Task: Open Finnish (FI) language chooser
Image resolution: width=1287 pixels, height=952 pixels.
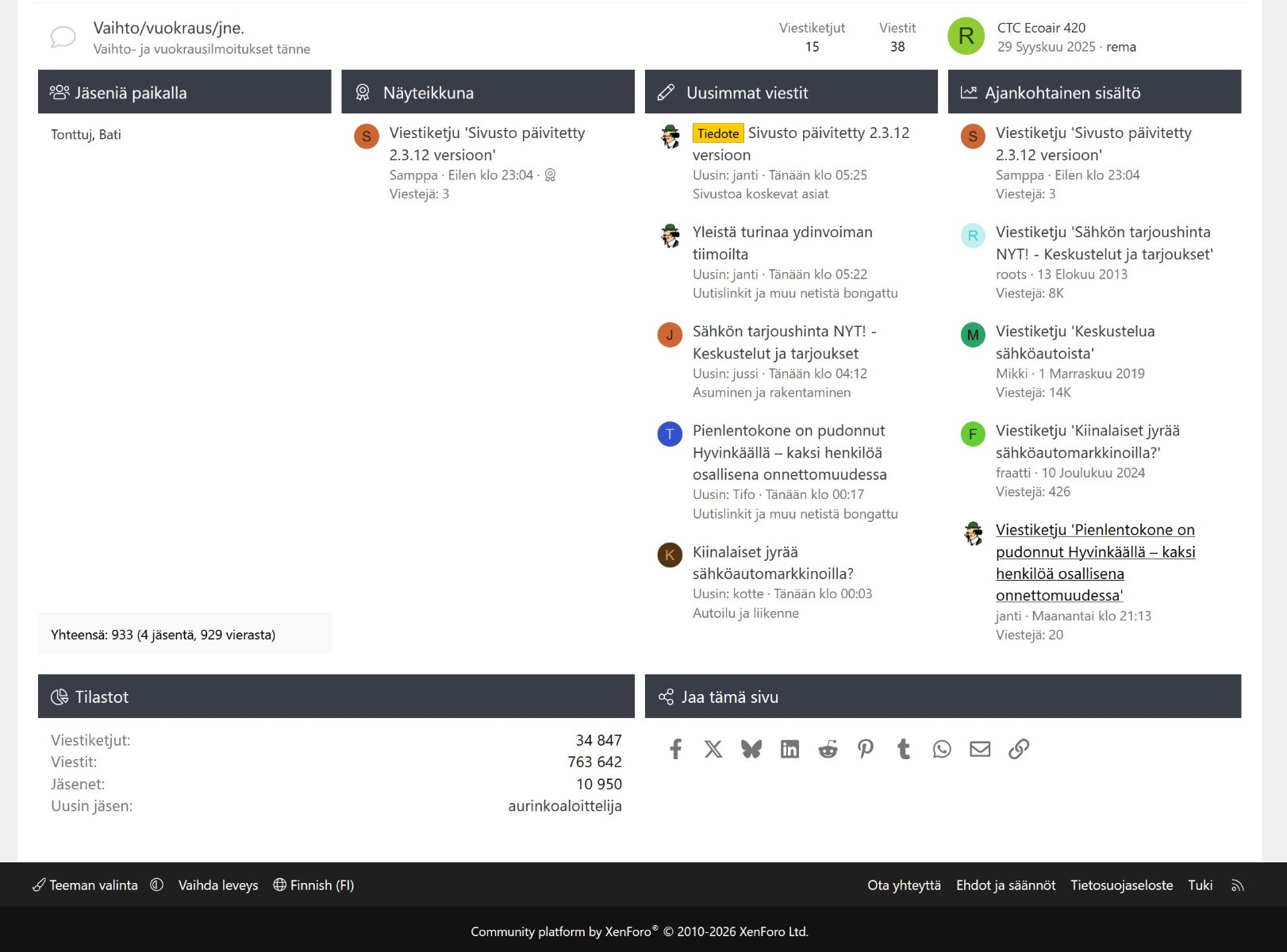Action: tap(313, 885)
